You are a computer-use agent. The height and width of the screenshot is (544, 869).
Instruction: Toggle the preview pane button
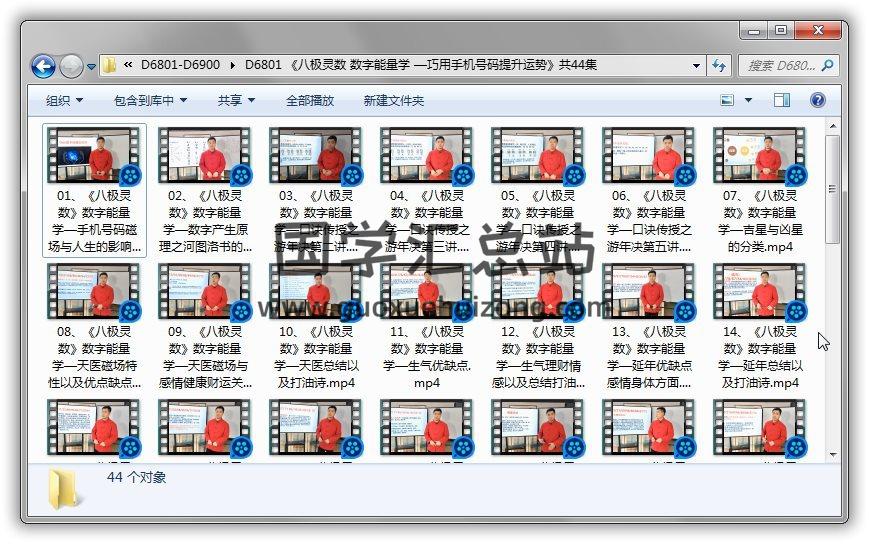click(x=782, y=100)
